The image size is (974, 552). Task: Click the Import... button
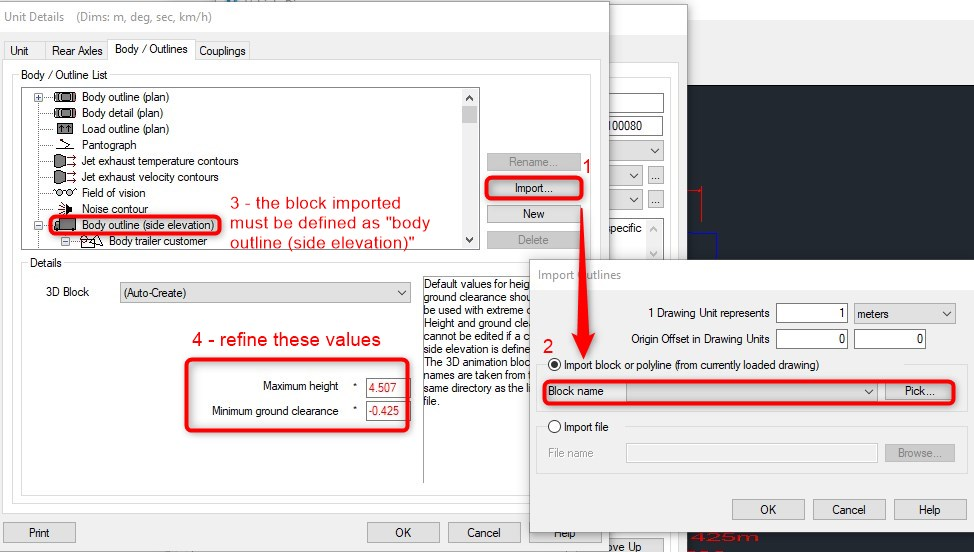(x=534, y=188)
